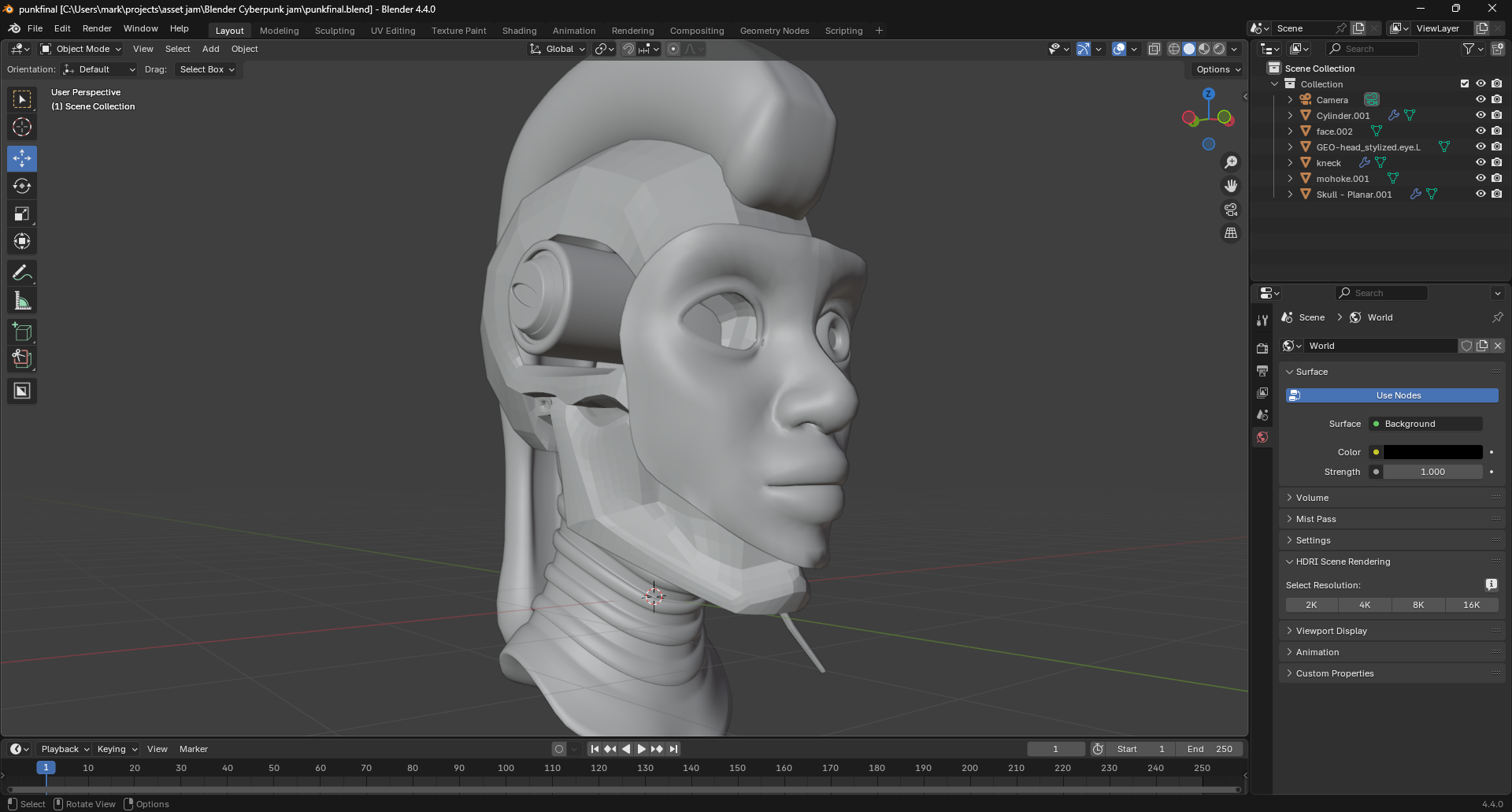
Task: Click the black world Color swatch
Action: (1432, 452)
